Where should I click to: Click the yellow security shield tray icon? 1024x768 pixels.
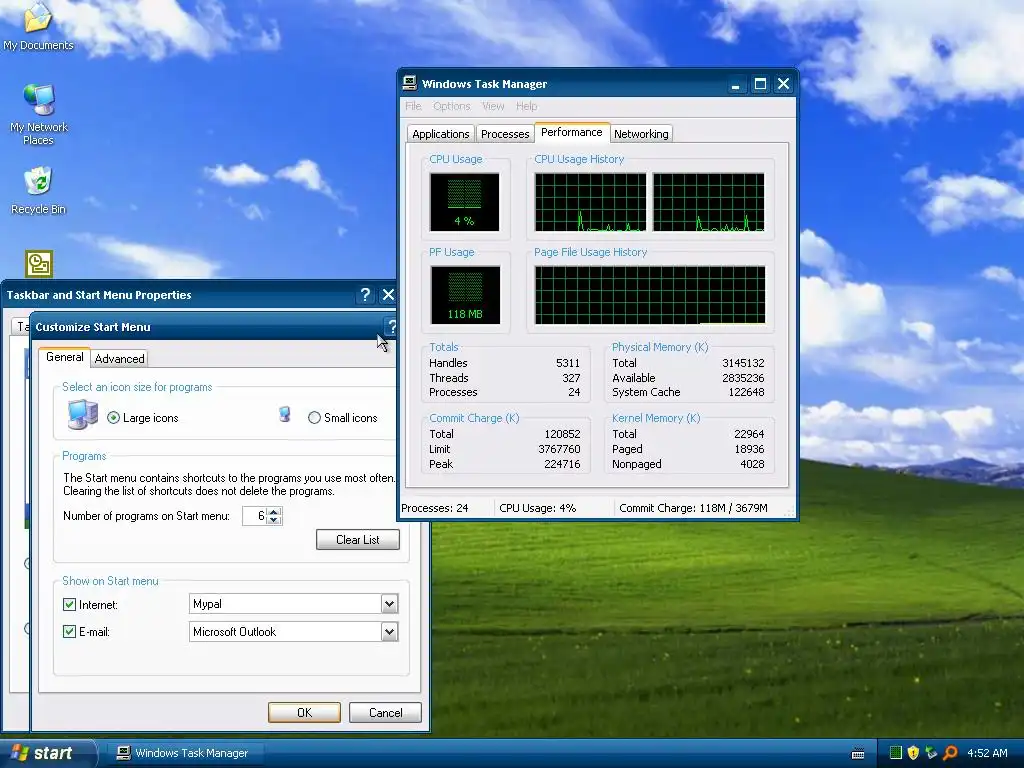[913, 753]
